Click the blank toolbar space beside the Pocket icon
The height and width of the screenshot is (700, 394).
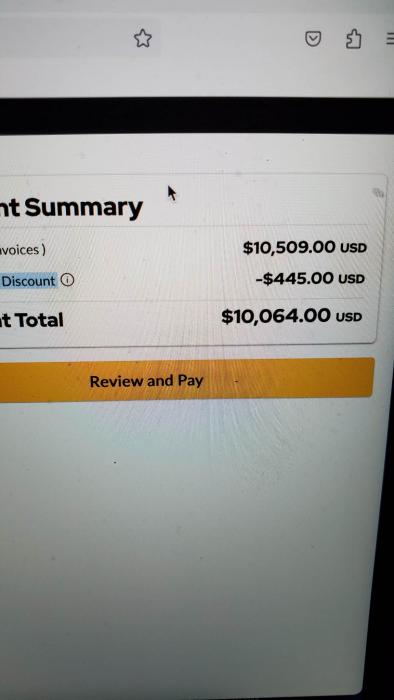click(x=232, y=39)
